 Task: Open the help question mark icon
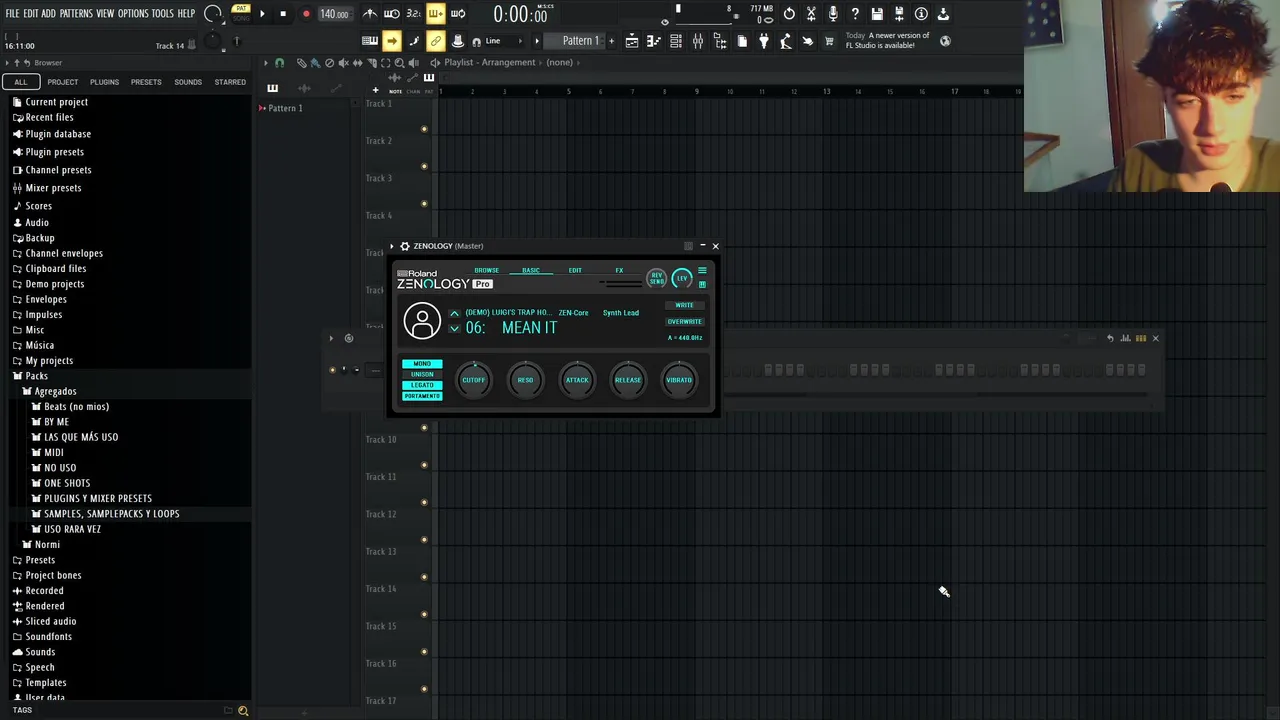tap(855, 14)
